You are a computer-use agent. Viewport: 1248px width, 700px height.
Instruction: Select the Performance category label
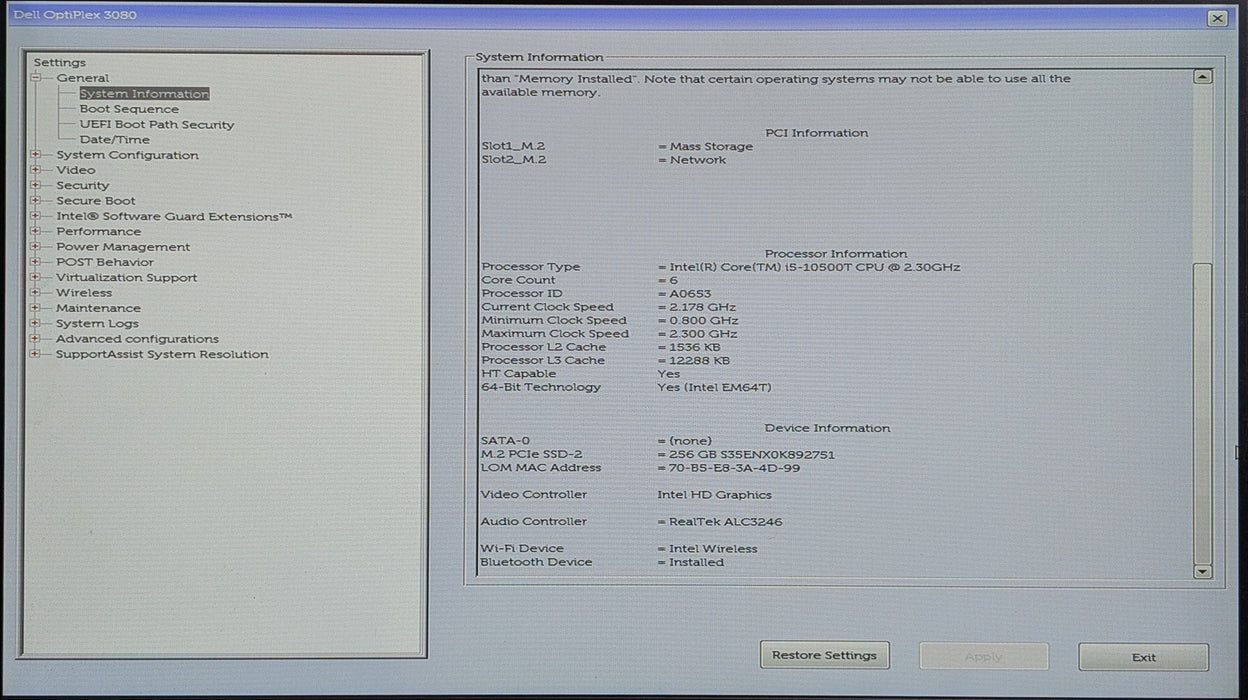click(x=99, y=231)
